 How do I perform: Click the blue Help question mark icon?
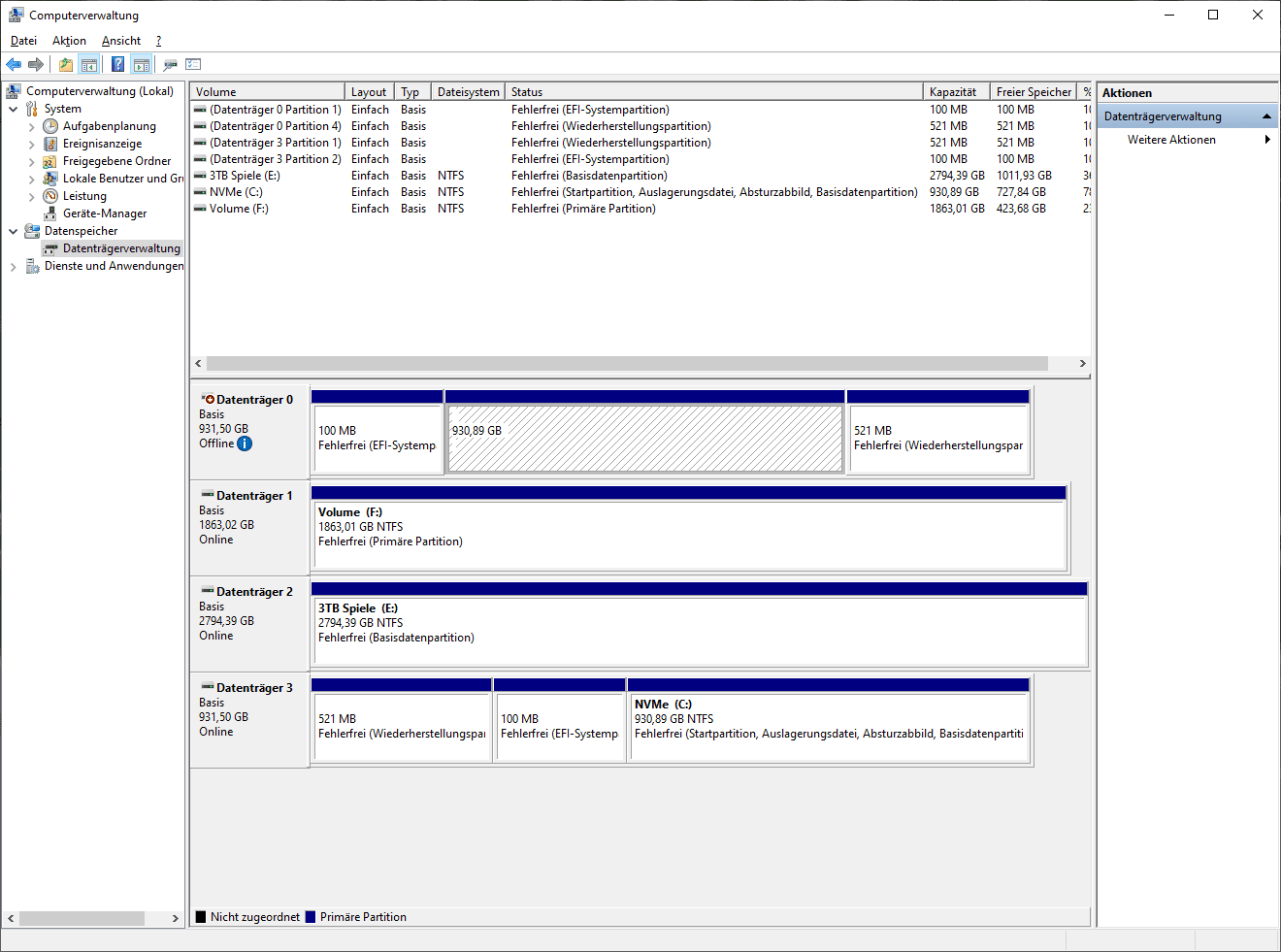tap(117, 65)
